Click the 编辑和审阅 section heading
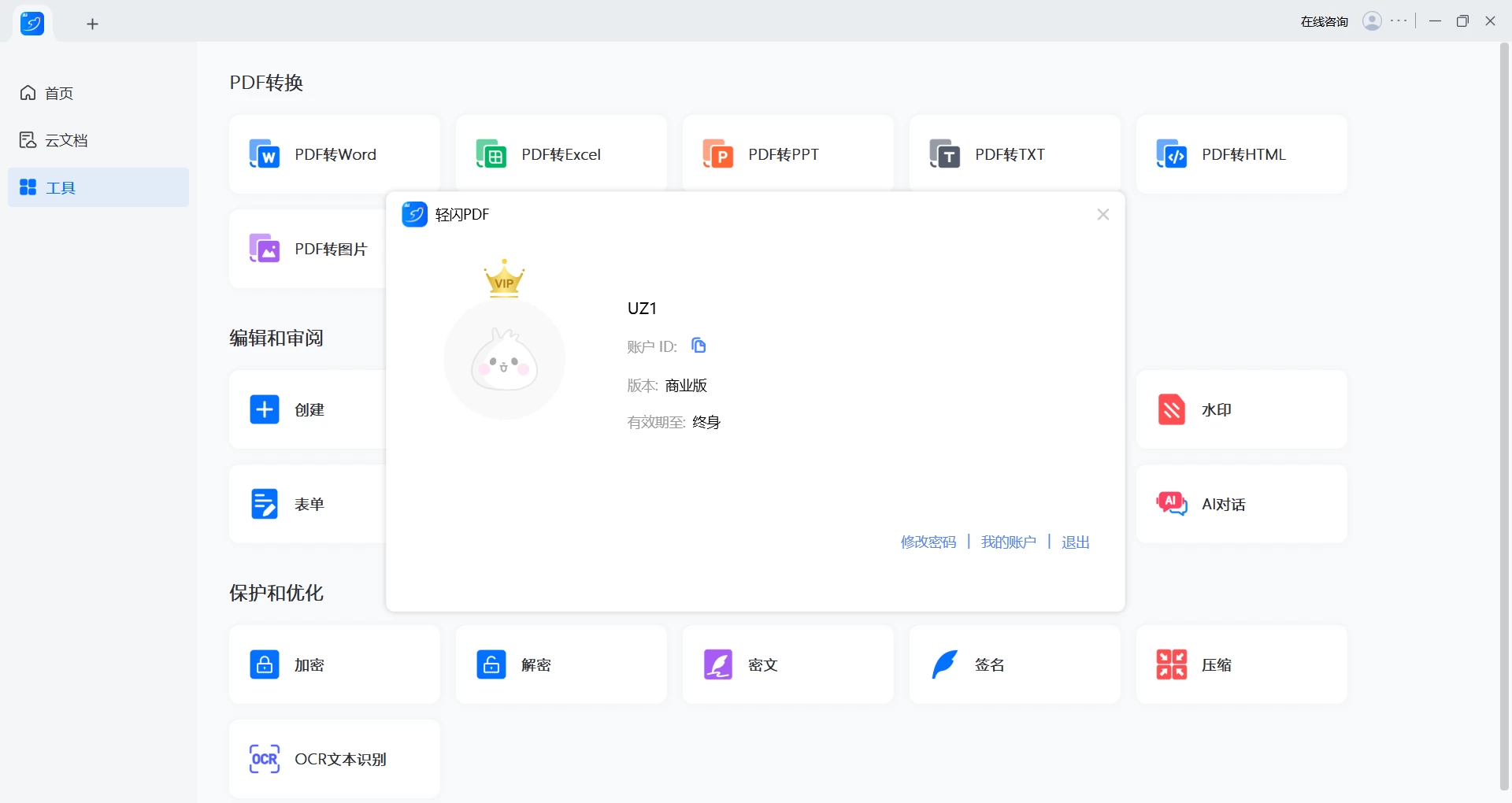Screen dimensions: 1512x803 click(x=276, y=338)
